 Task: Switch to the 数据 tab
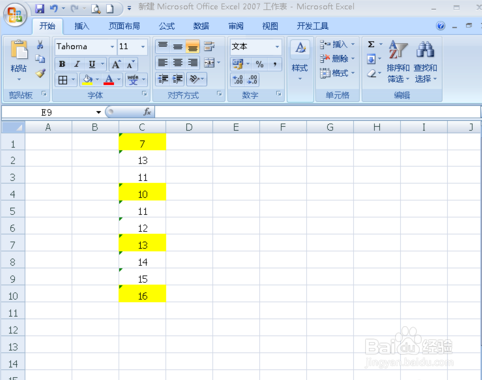pyautogui.click(x=201, y=26)
